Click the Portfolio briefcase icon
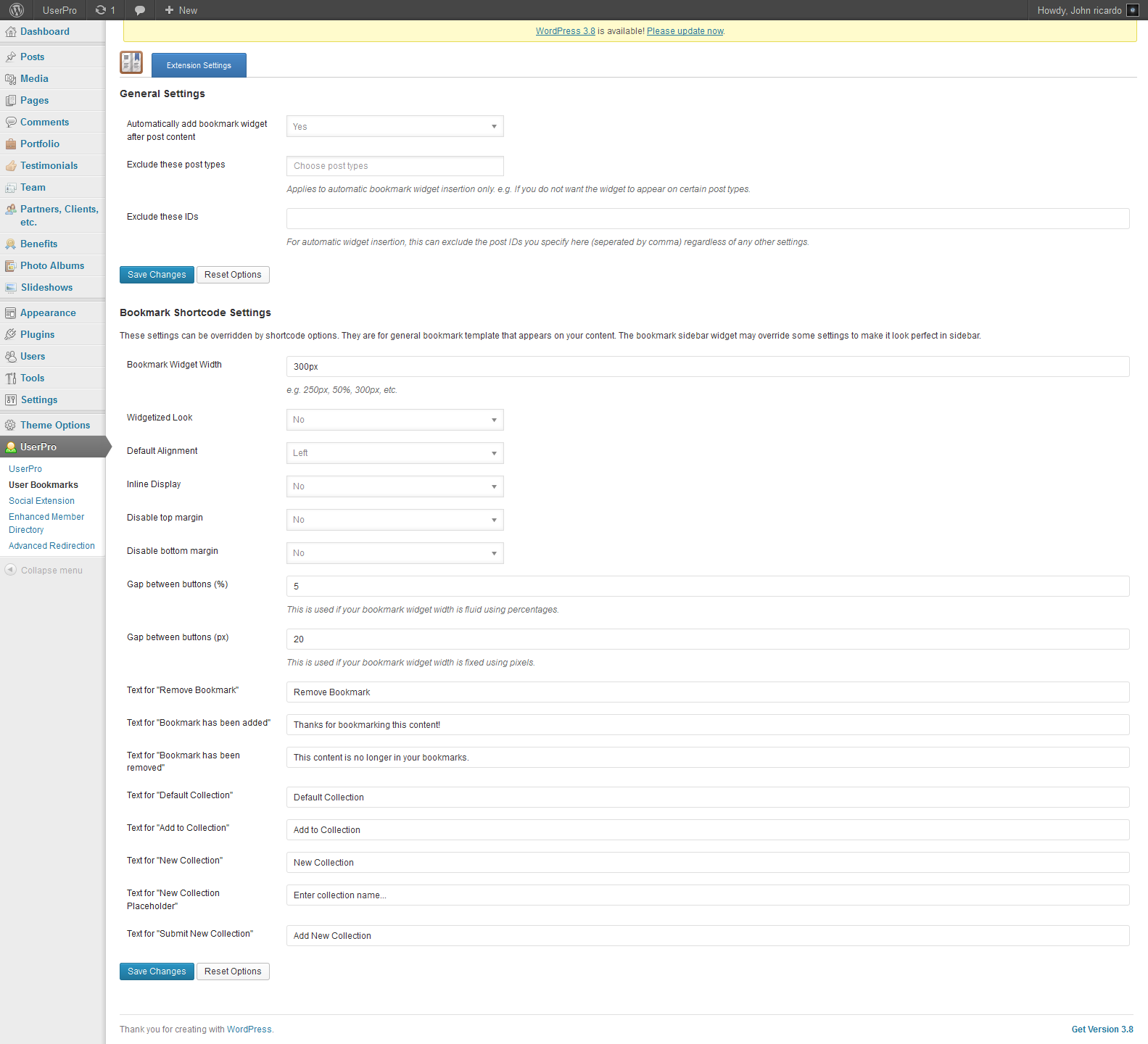 coord(11,144)
